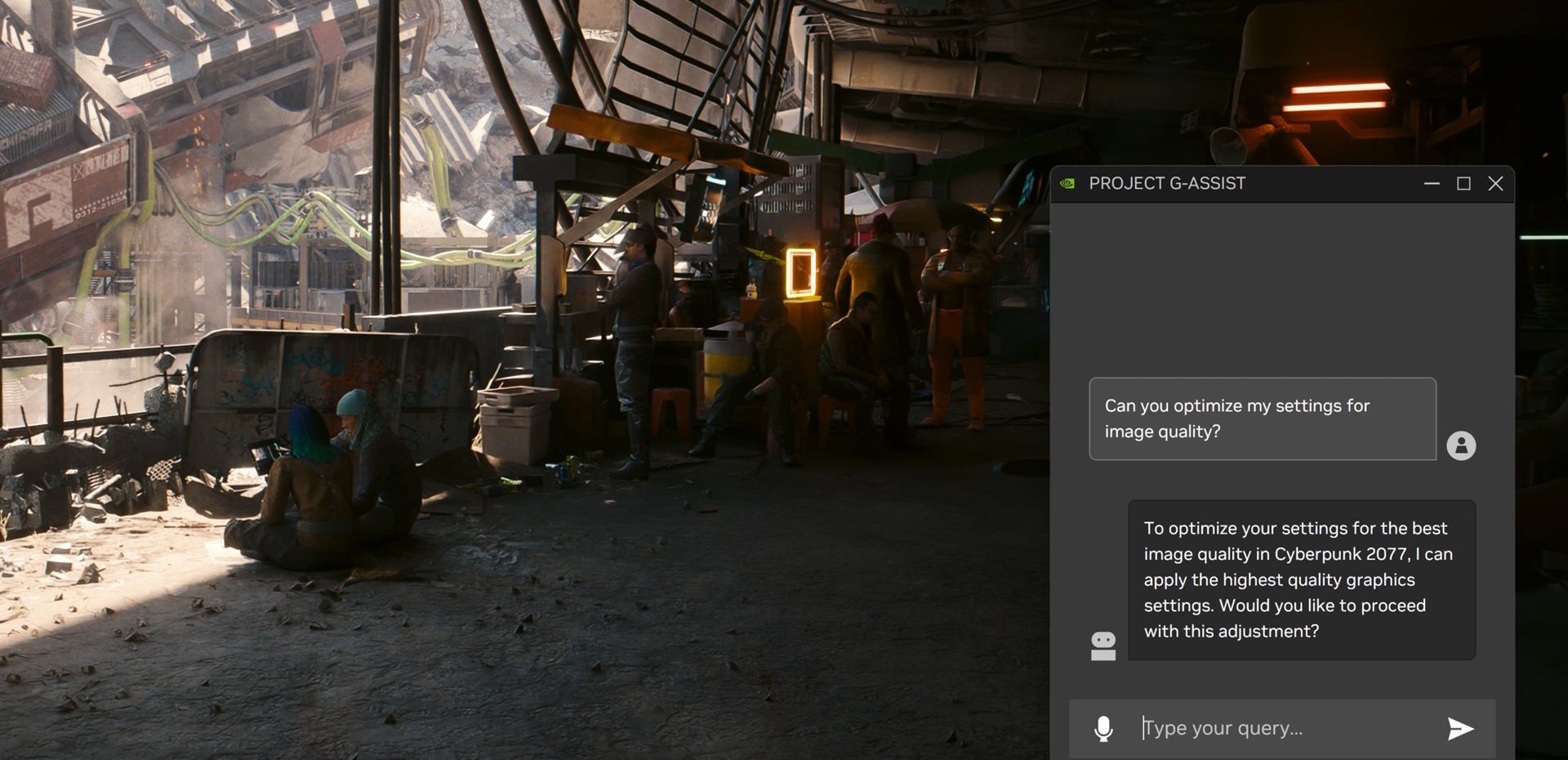The width and height of the screenshot is (1568, 760).
Task: Click the 'PROJECT G-ASSIST' title text
Action: (x=1167, y=184)
